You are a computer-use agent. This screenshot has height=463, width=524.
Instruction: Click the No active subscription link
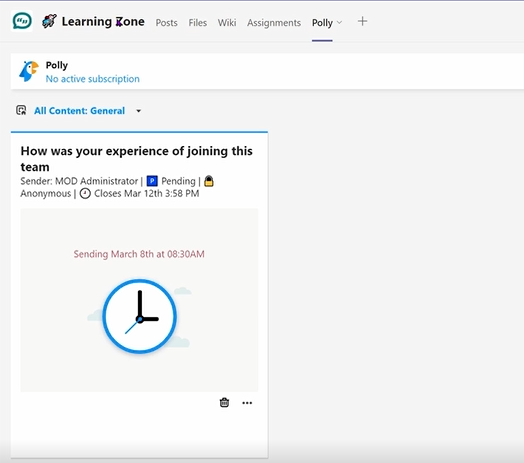pos(93,79)
